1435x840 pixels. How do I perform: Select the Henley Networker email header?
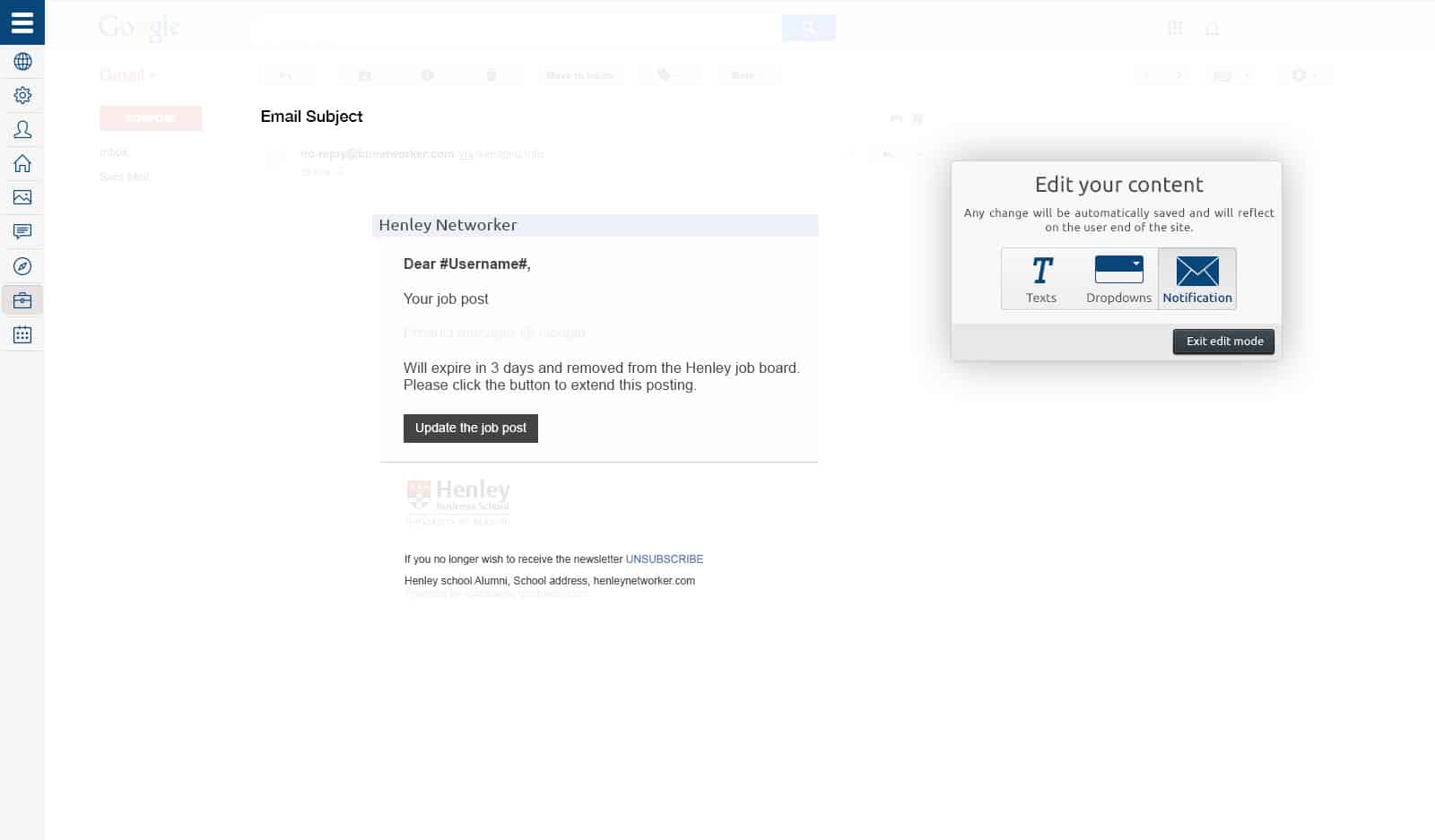click(448, 225)
